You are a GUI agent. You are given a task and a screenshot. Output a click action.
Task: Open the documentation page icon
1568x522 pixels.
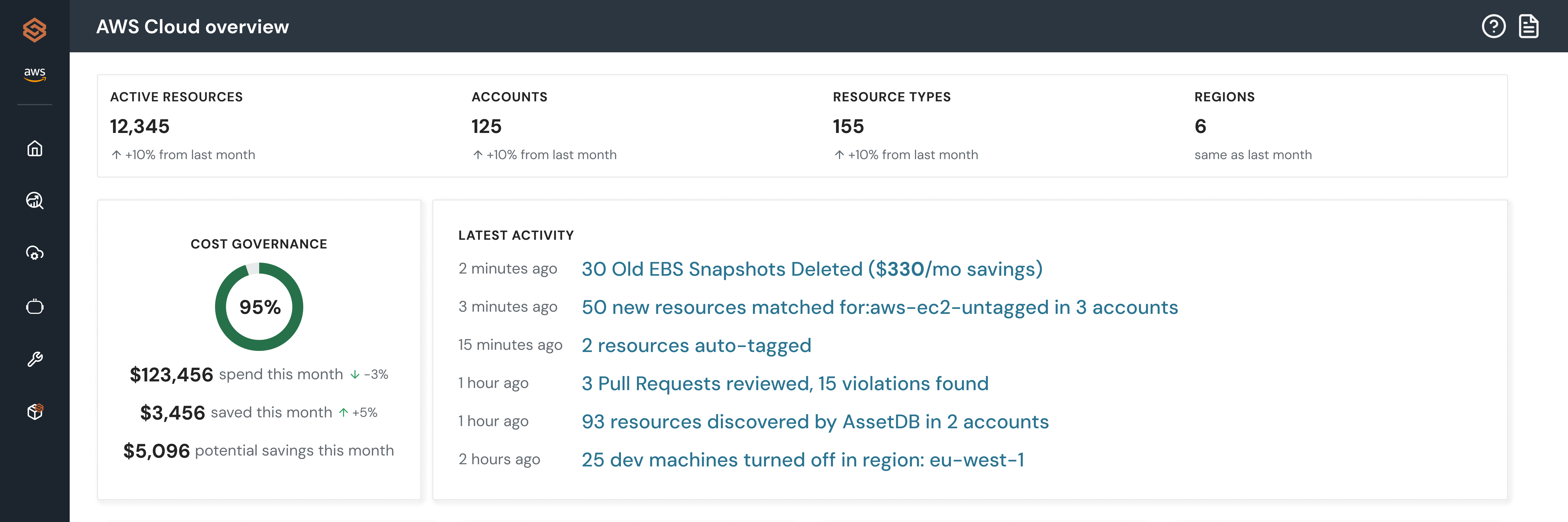[x=1529, y=26]
